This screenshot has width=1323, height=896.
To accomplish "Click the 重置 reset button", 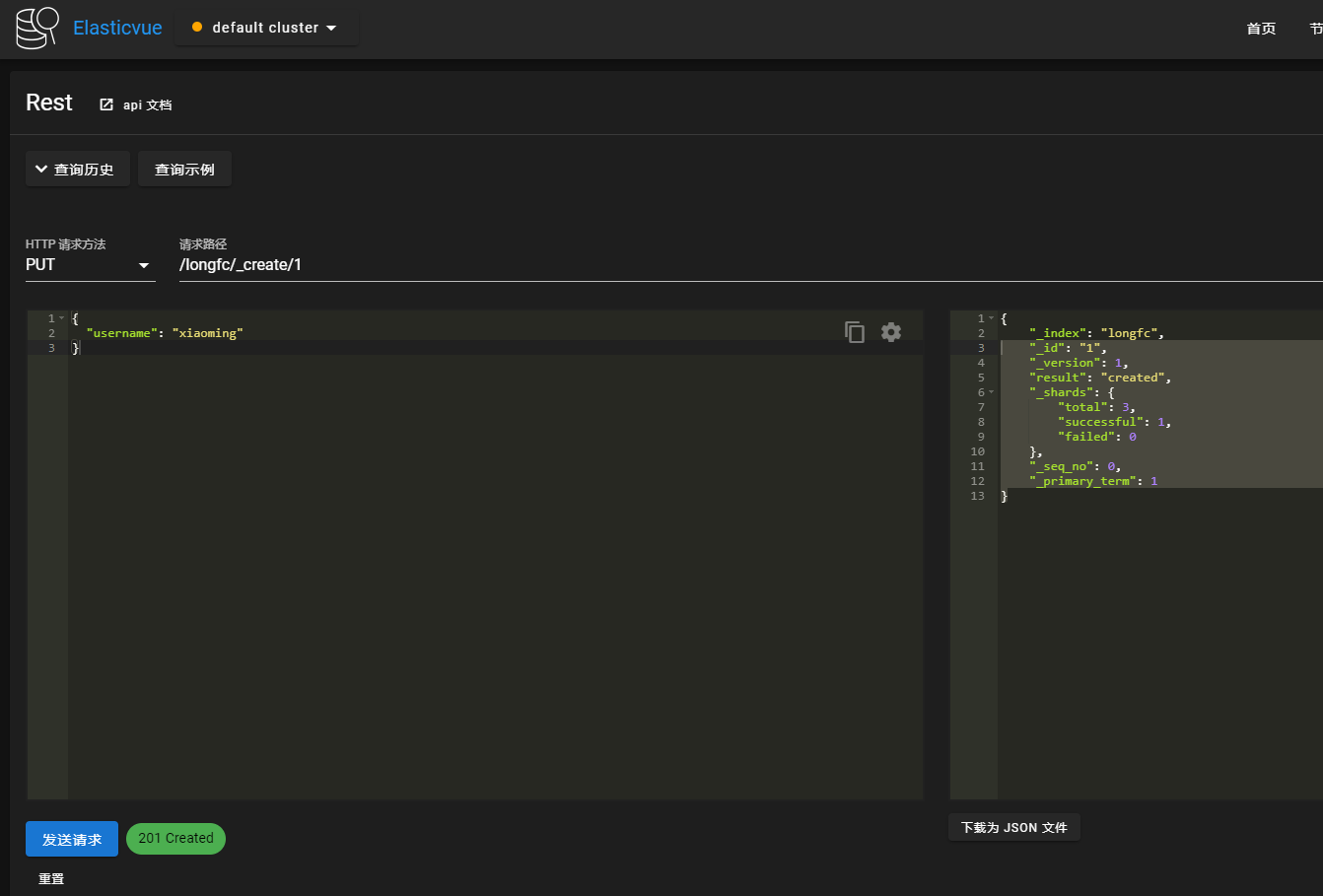I will (x=51, y=878).
